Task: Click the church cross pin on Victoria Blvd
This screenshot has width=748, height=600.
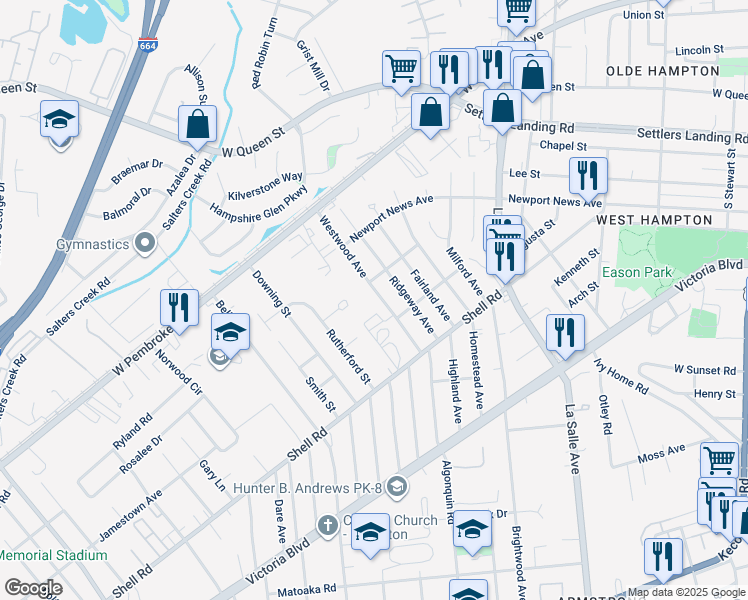Action: pyautogui.click(x=328, y=527)
